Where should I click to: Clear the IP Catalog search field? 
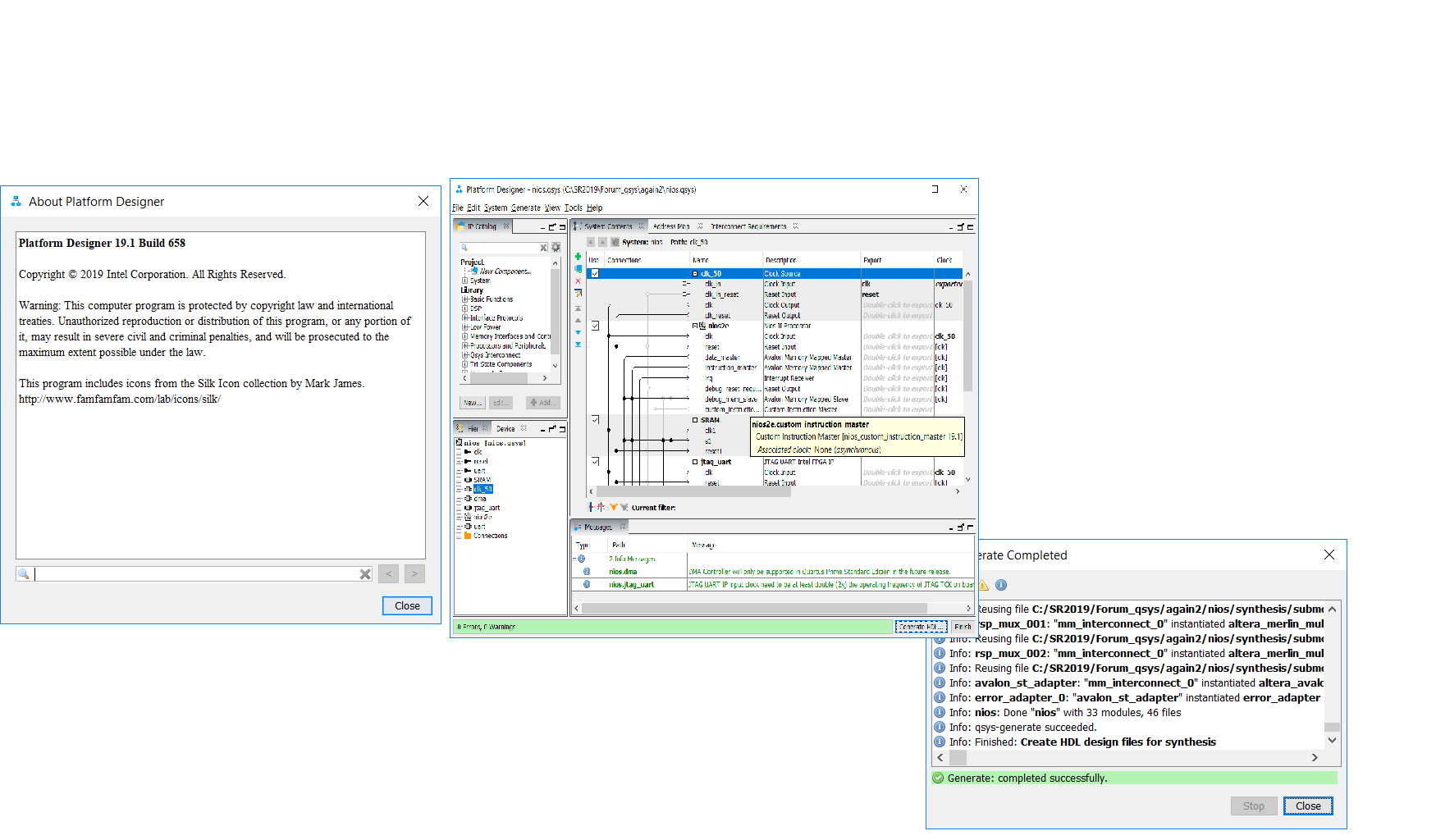(x=543, y=247)
